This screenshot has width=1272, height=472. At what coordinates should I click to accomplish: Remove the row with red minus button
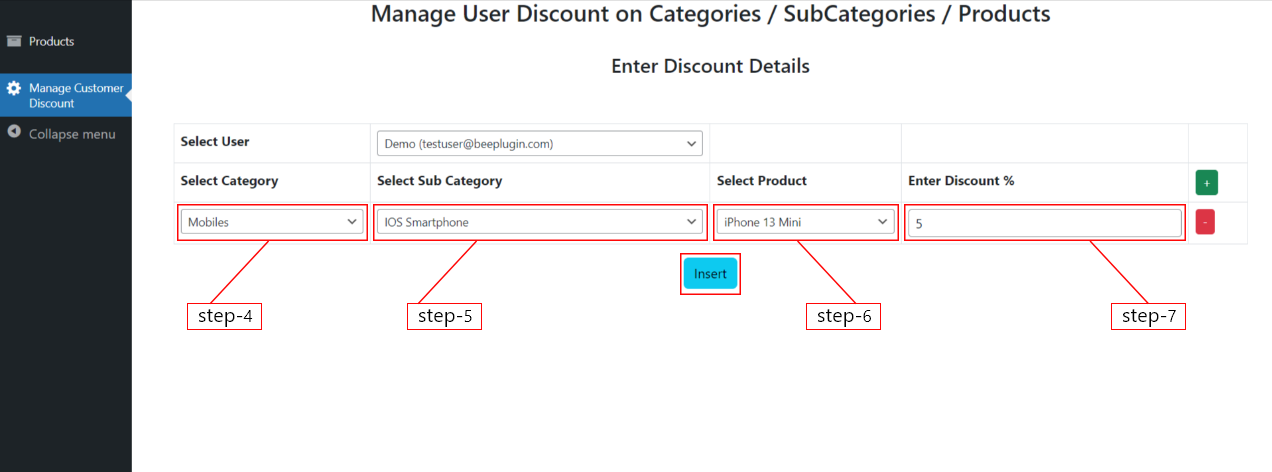click(1205, 222)
